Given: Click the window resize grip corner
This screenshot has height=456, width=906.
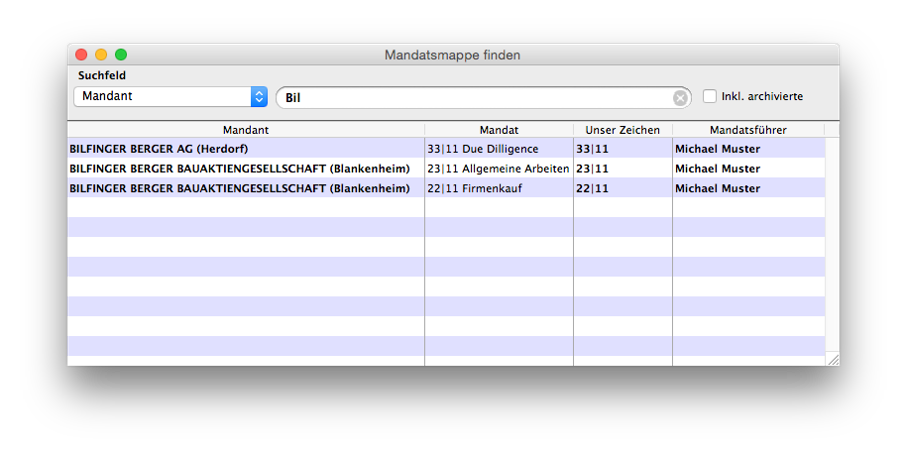Looking at the screenshot, I should point(833,359).
